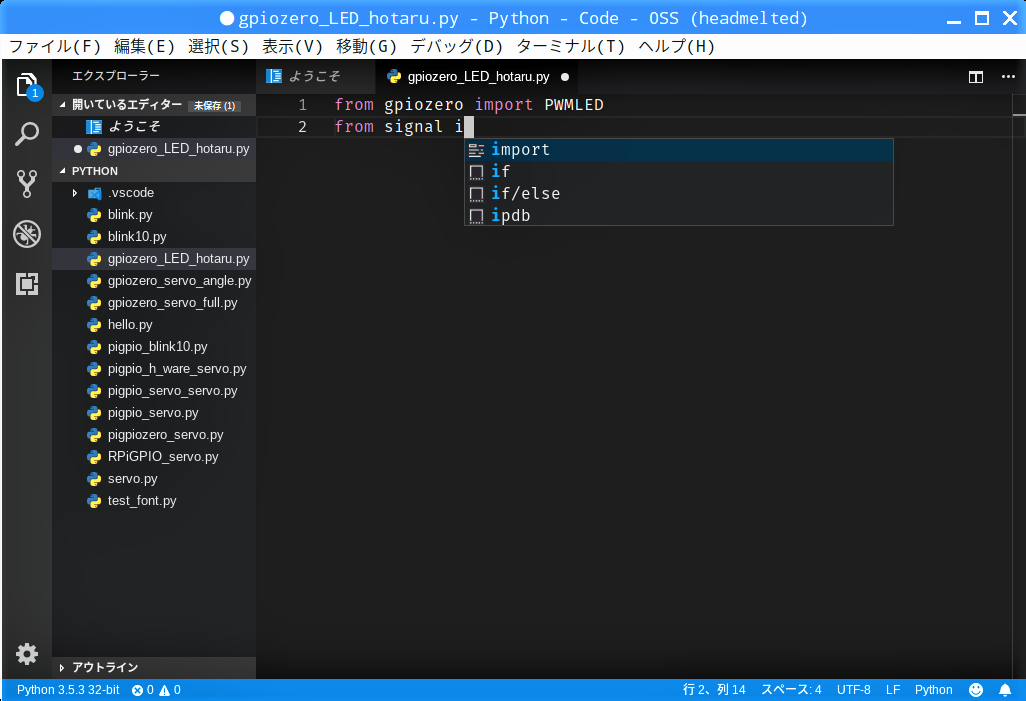The width and height of the screenshot is (1026, 701).
Task: Click line number 1 in the gutter
Action: point(302,105)
